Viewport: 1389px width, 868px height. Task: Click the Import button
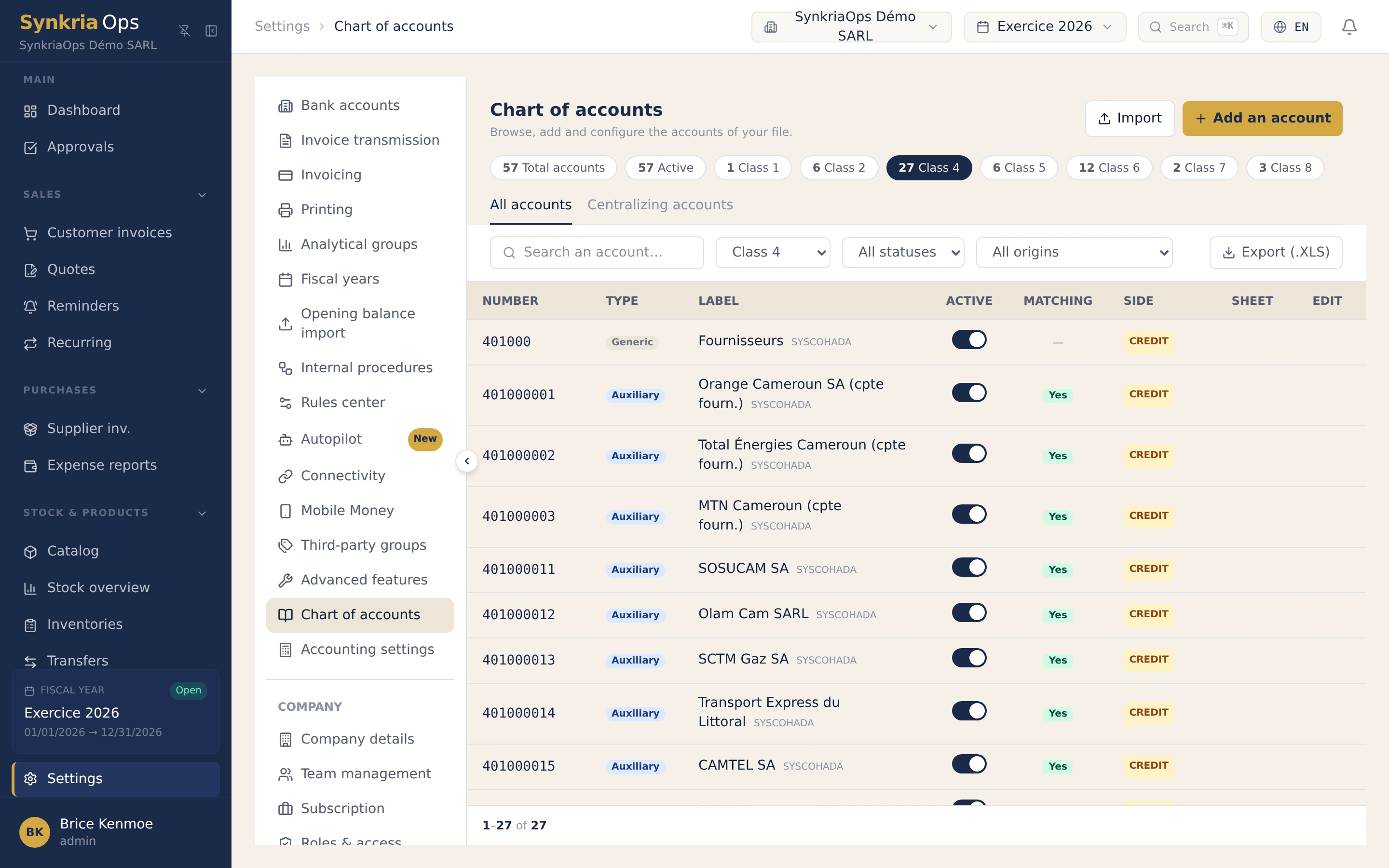point(1130,118)
